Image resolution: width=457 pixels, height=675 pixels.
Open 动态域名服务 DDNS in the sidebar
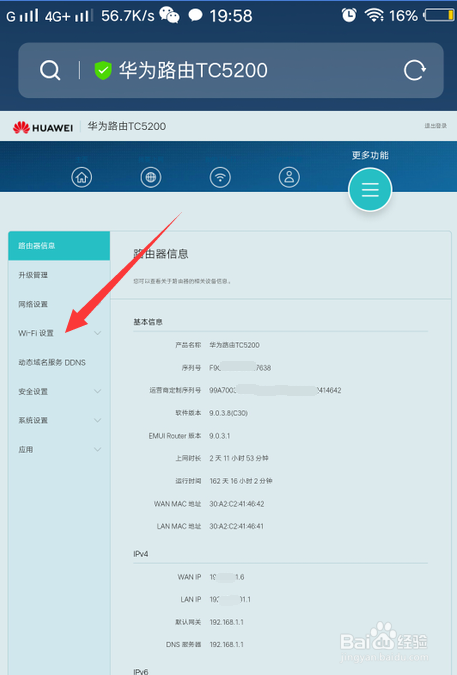(x=59, y=362)
